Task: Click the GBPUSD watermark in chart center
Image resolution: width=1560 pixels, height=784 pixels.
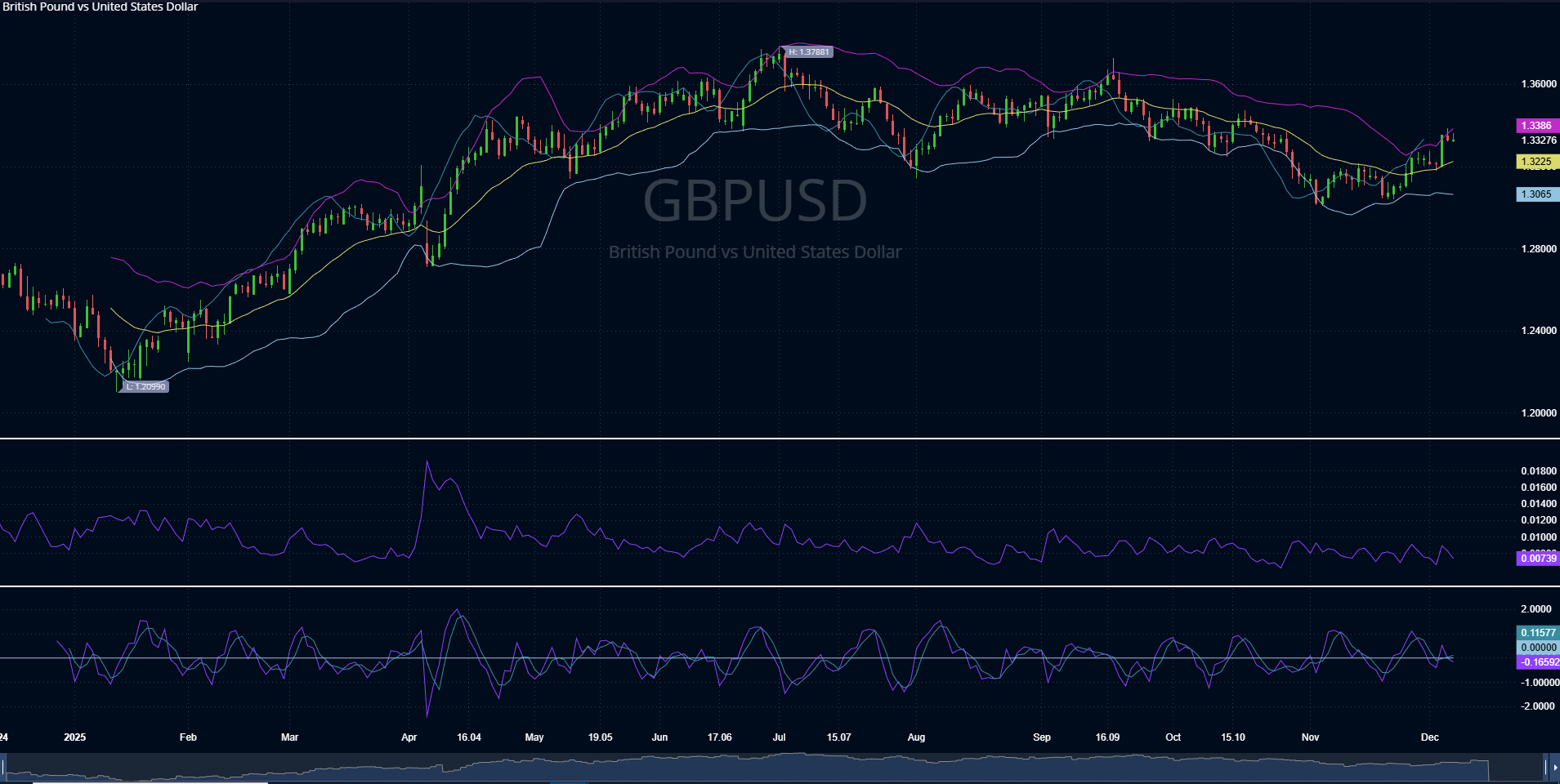Action: pos(754,198)
